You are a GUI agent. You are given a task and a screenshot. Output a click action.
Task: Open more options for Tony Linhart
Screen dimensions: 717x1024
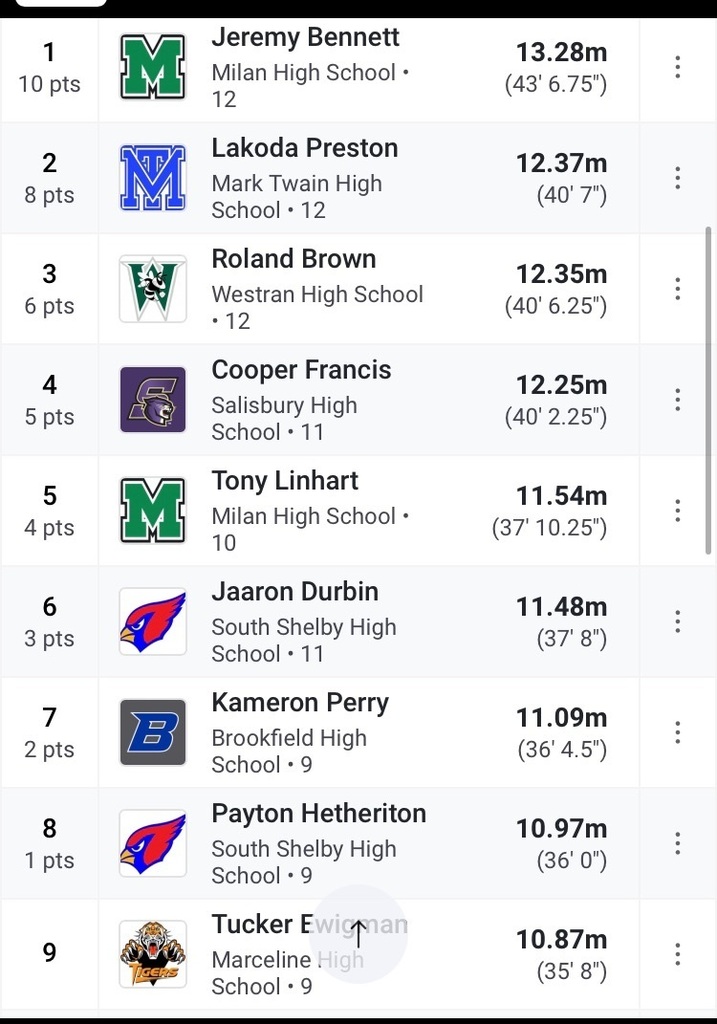coord(677,510)
